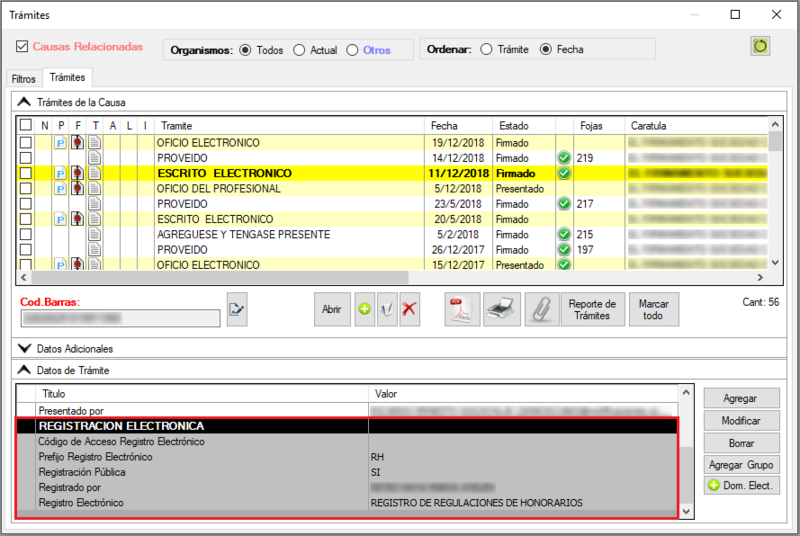Click the seal icon in ESCRITO ELECTRONICO 20/5/2018 row
800x536 pixels.
[78, 219]
